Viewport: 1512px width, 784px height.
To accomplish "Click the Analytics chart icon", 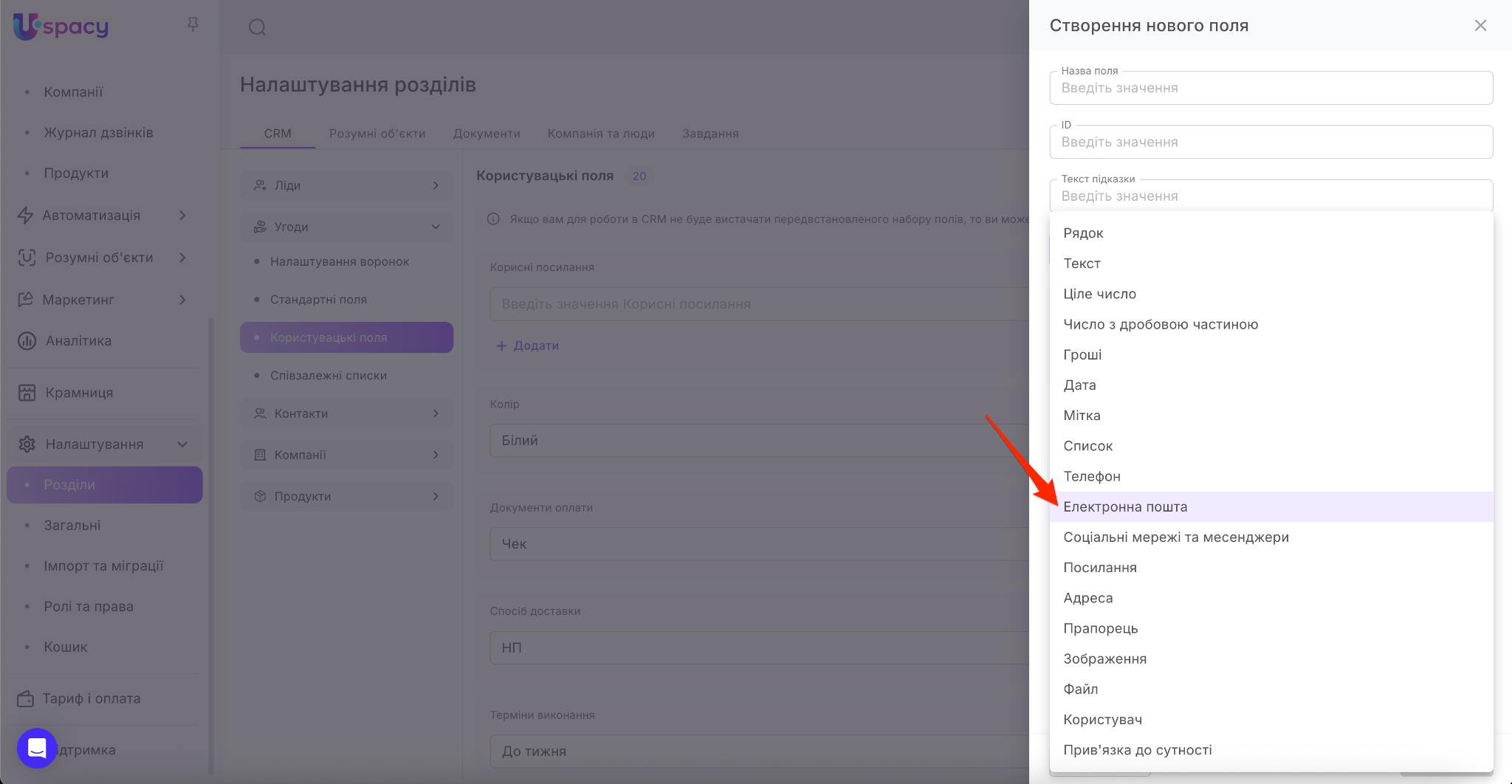I will pos(27,341).
